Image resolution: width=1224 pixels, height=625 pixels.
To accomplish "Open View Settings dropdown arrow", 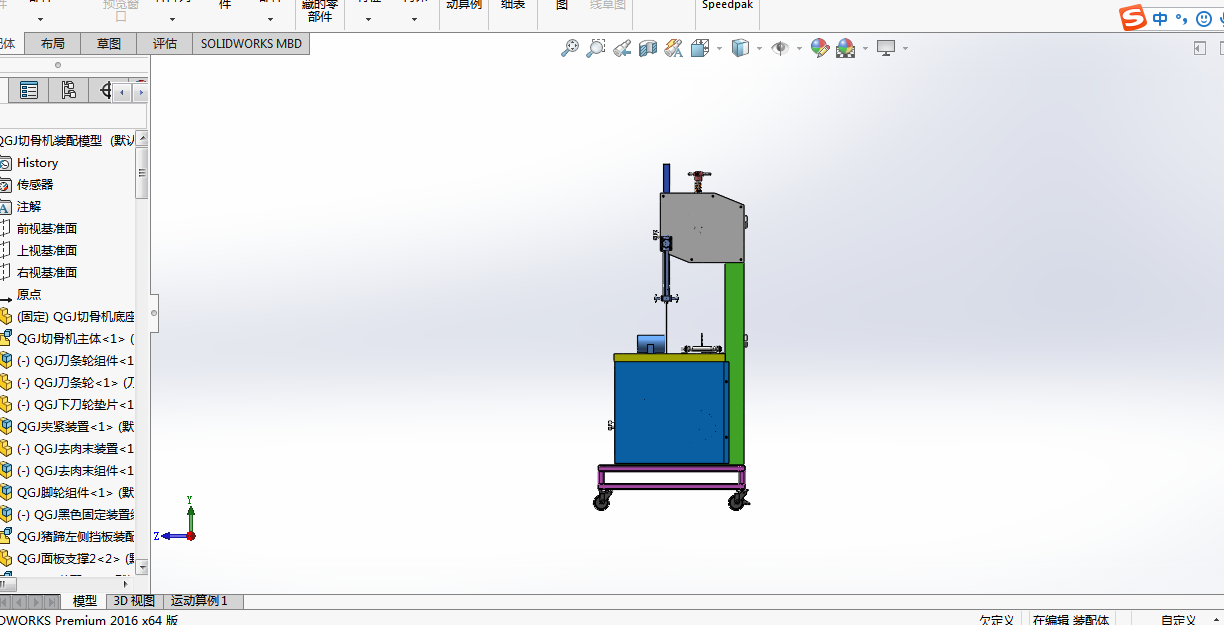I will 905,48.
